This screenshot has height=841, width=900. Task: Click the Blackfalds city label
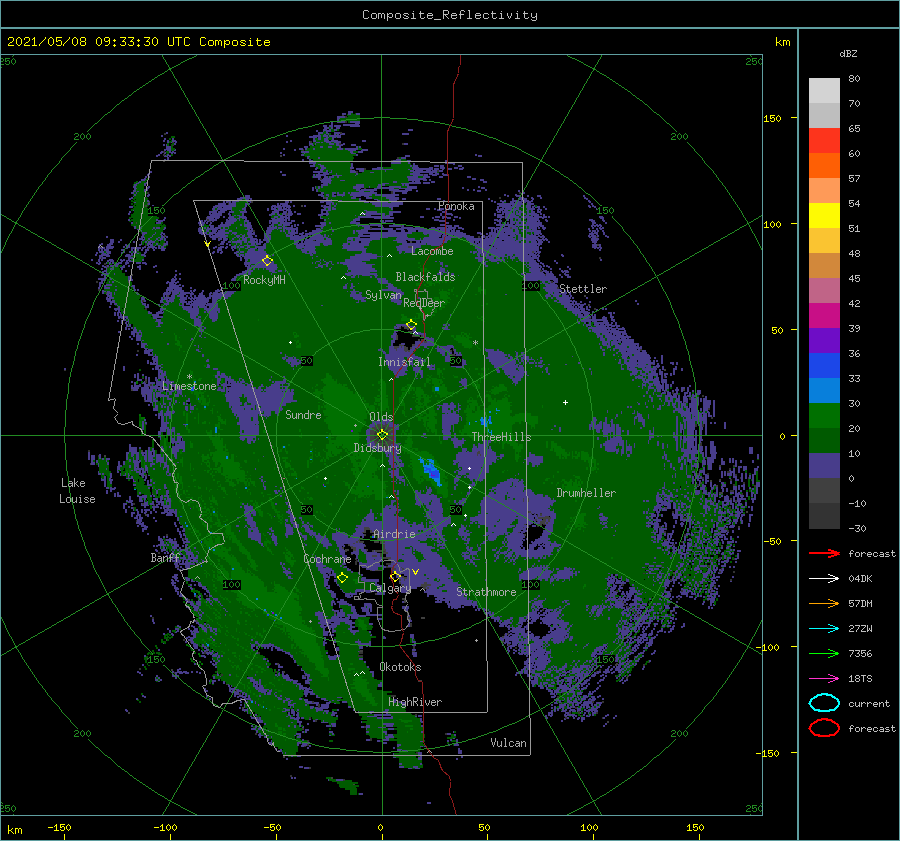coord(425,277)
